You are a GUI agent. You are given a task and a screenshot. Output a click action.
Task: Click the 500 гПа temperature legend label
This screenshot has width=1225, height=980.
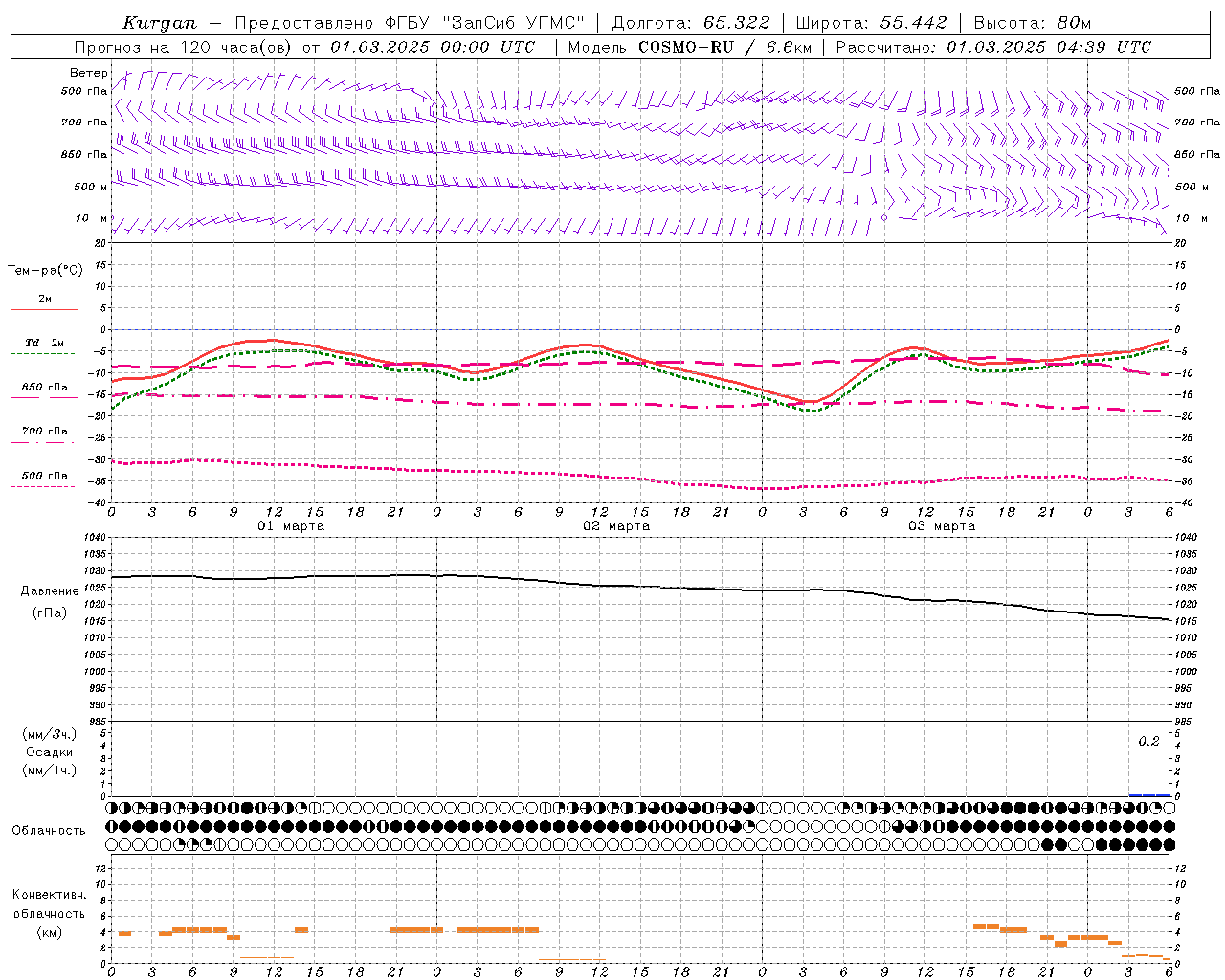(x=45, y=476)
